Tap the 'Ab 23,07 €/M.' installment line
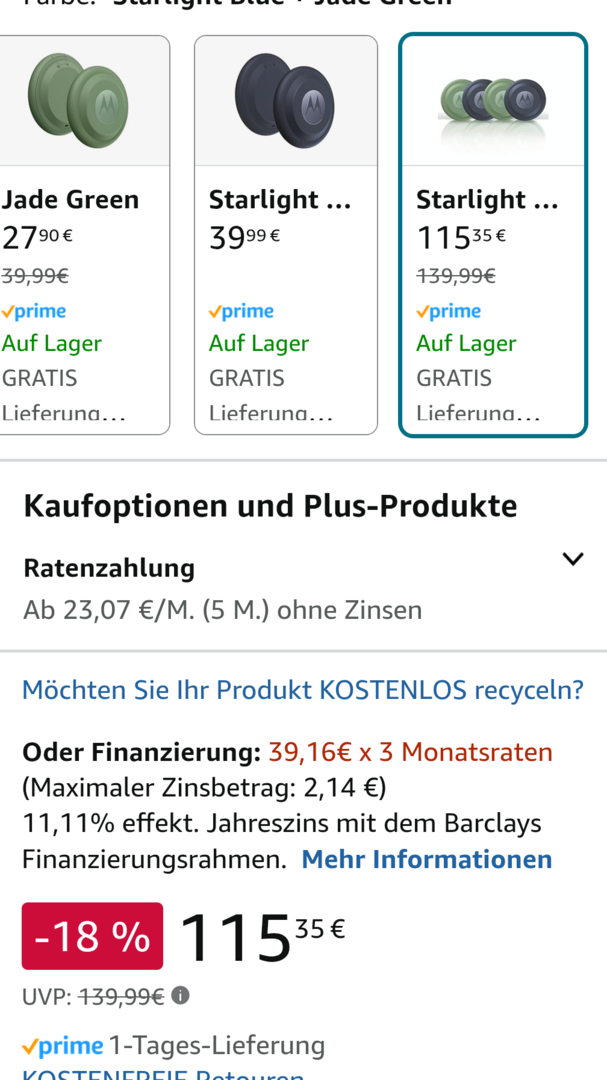This screenshot has height=1080, width=607. pos(222,610)
